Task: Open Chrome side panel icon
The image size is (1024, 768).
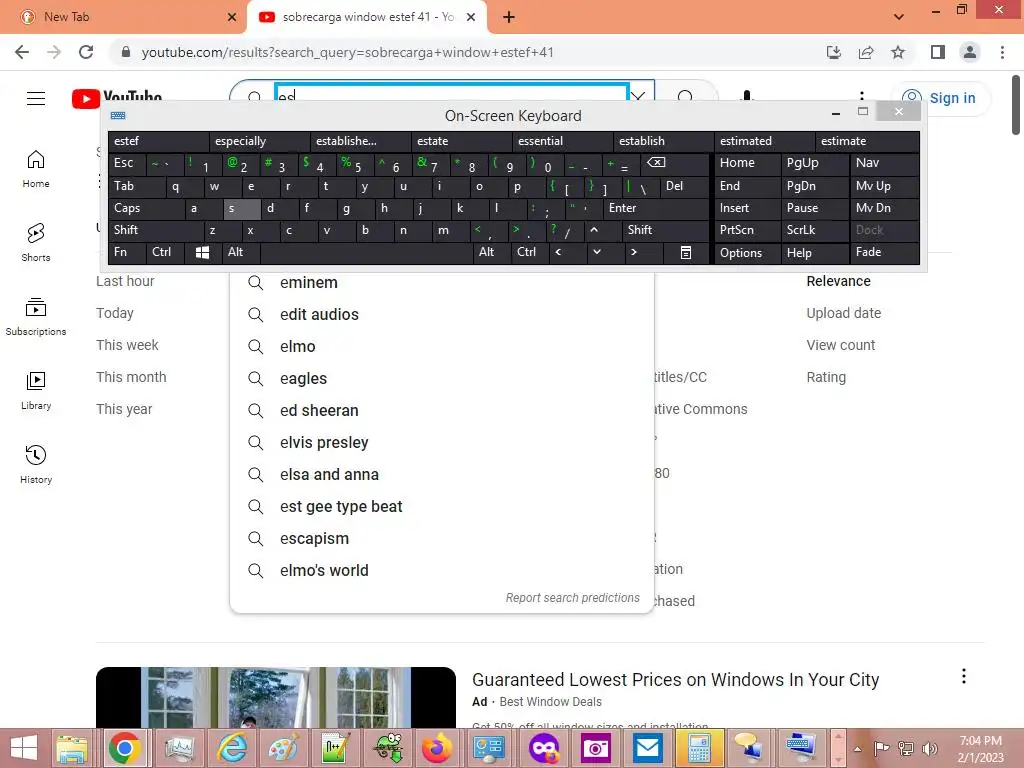Action: 938,52
